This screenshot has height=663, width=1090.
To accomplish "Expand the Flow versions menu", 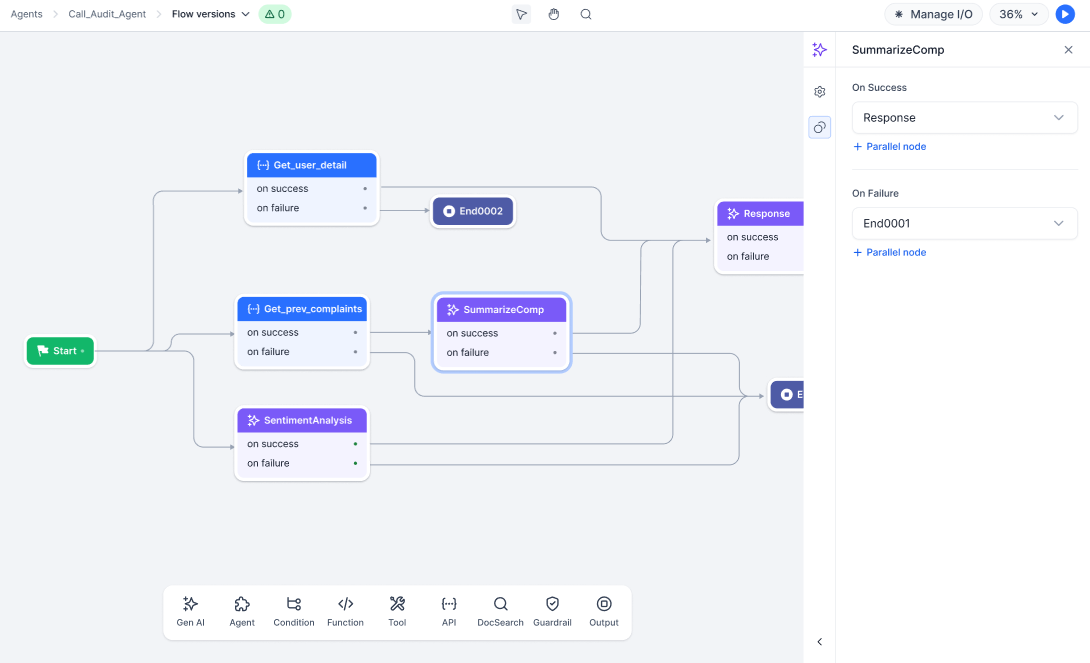I will [210, 15].
